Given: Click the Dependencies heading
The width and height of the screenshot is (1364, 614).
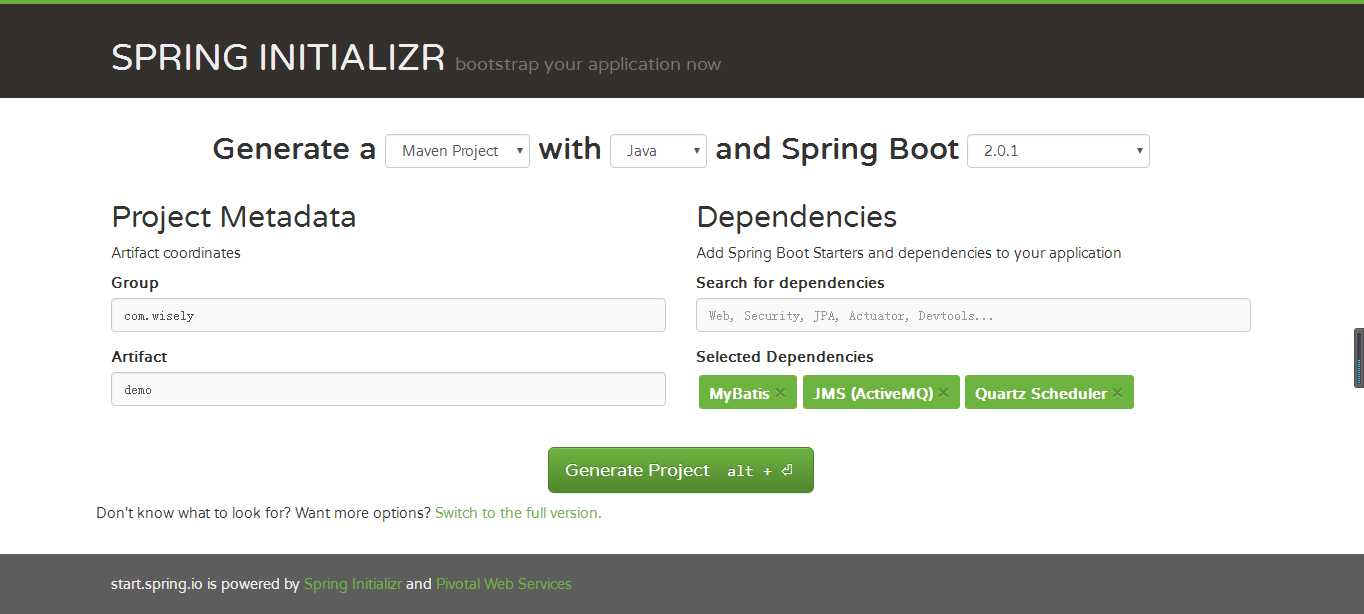Looking at the screenshot, I should tap(796, 217).
